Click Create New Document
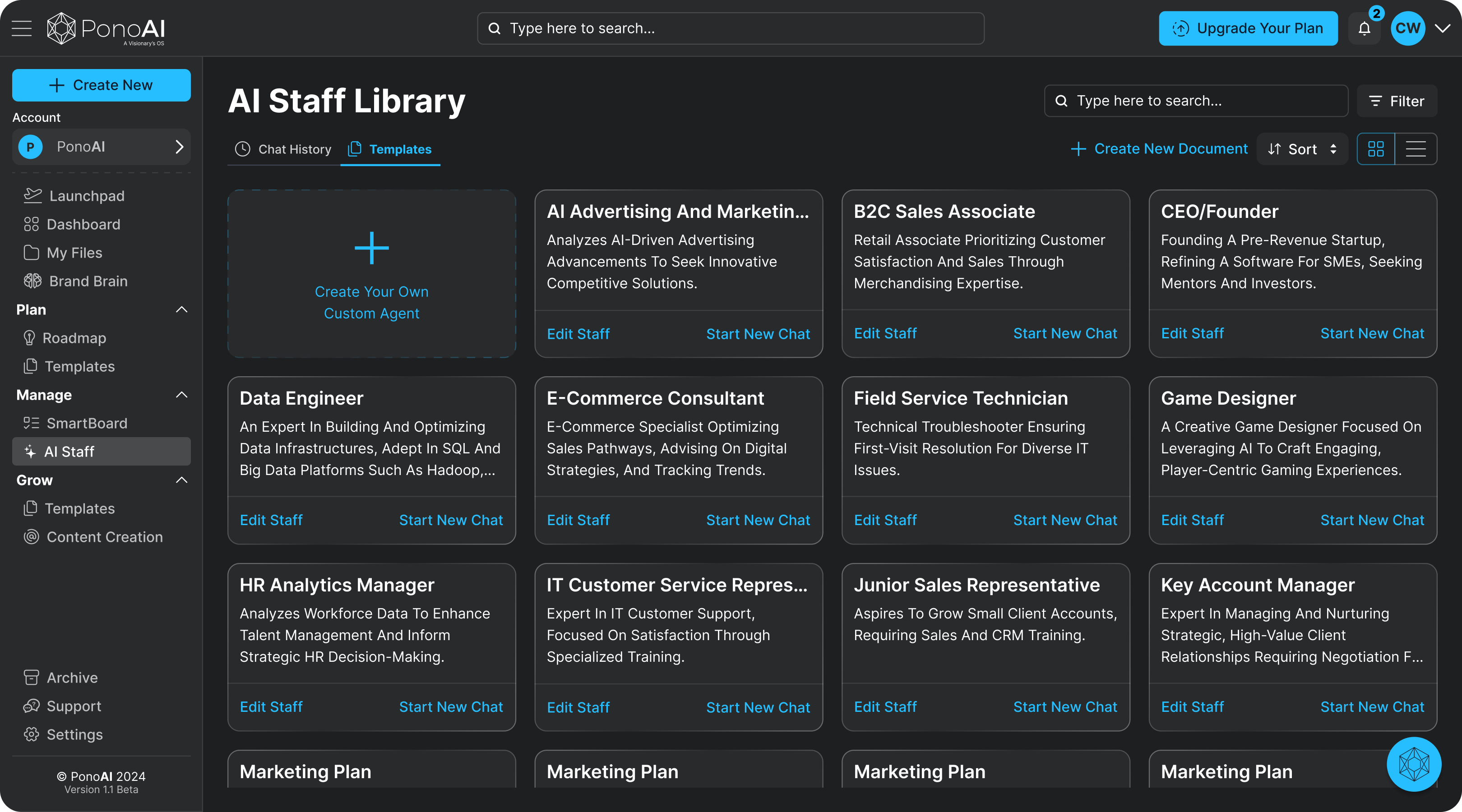 [x=1159, y=149]
